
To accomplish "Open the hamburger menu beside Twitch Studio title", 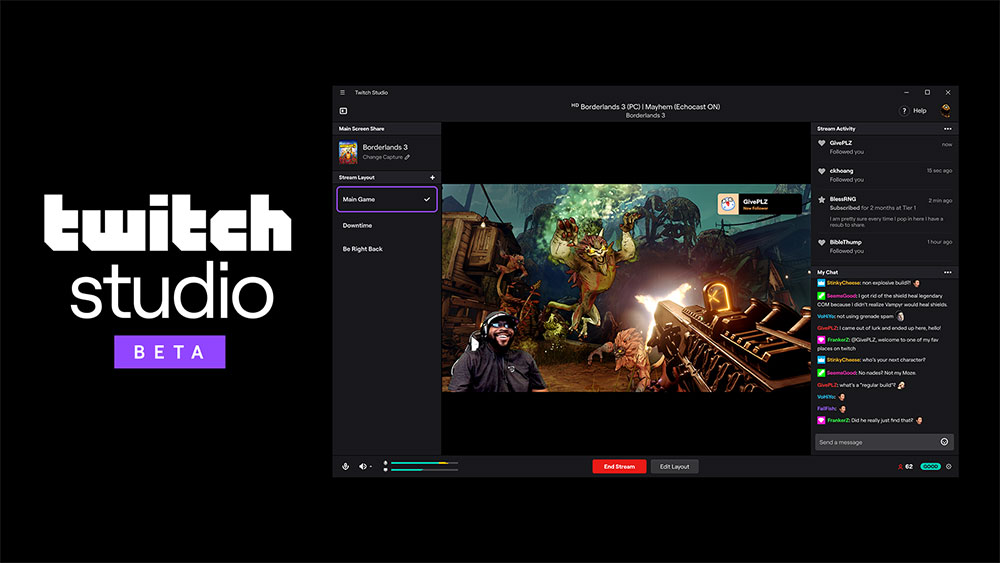I will point(342,92).
